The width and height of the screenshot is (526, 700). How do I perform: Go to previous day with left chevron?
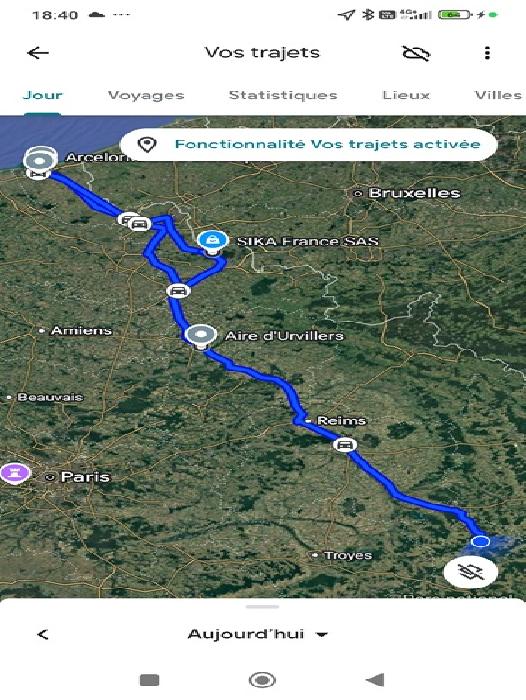(x=43, y=634)
